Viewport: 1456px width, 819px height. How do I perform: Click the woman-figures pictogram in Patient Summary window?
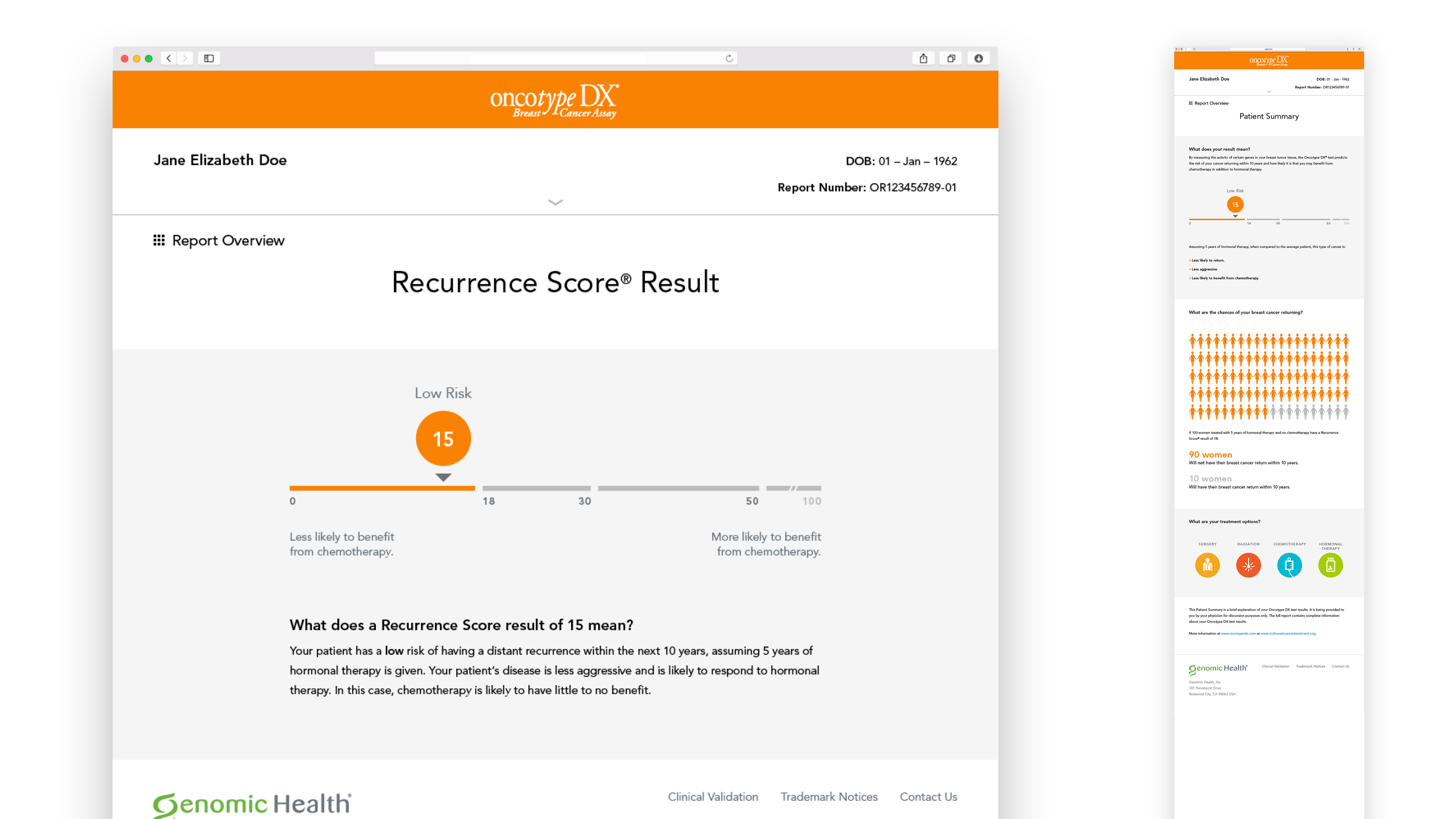tap(1269, 376)
